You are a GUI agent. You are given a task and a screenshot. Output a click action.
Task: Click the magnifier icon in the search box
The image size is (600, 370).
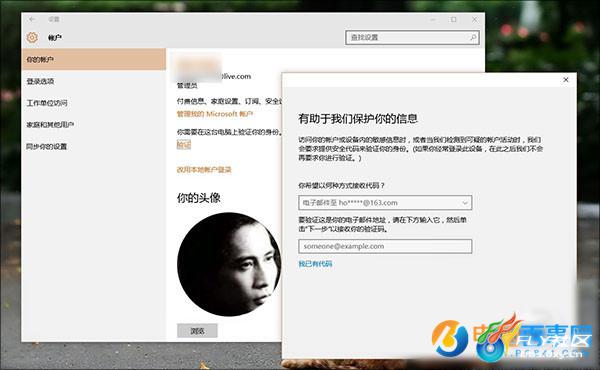pos(473,37)
